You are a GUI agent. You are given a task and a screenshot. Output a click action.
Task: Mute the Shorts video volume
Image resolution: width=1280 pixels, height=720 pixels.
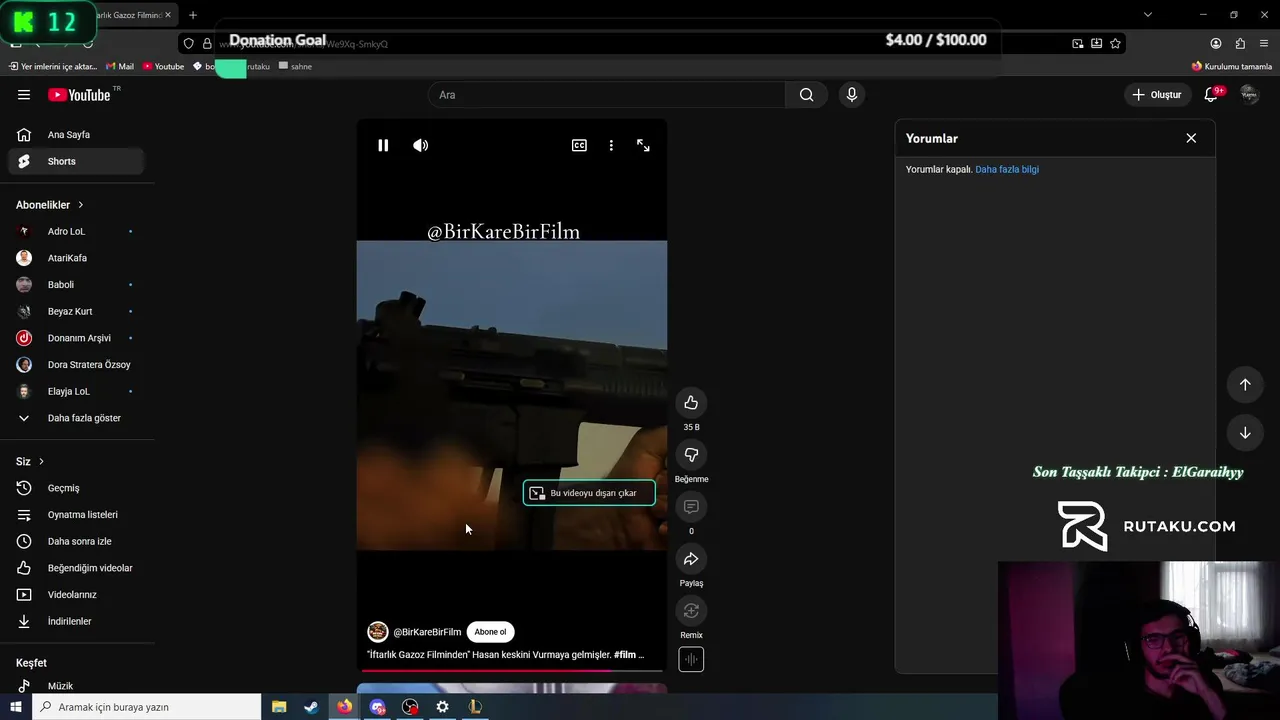[421, 145]
